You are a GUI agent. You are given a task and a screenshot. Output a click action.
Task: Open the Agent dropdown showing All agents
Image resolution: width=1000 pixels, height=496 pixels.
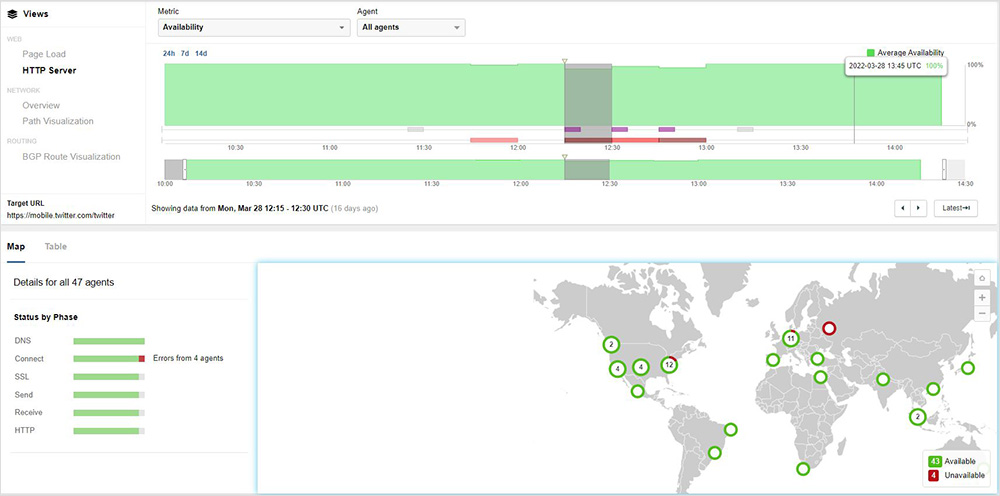point(410,27)
